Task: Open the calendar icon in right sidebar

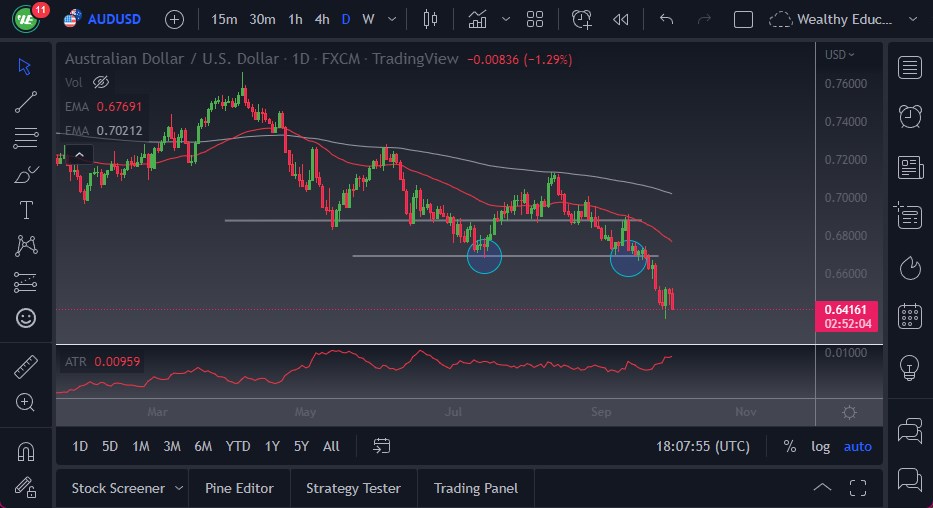Action: point(909,316)
